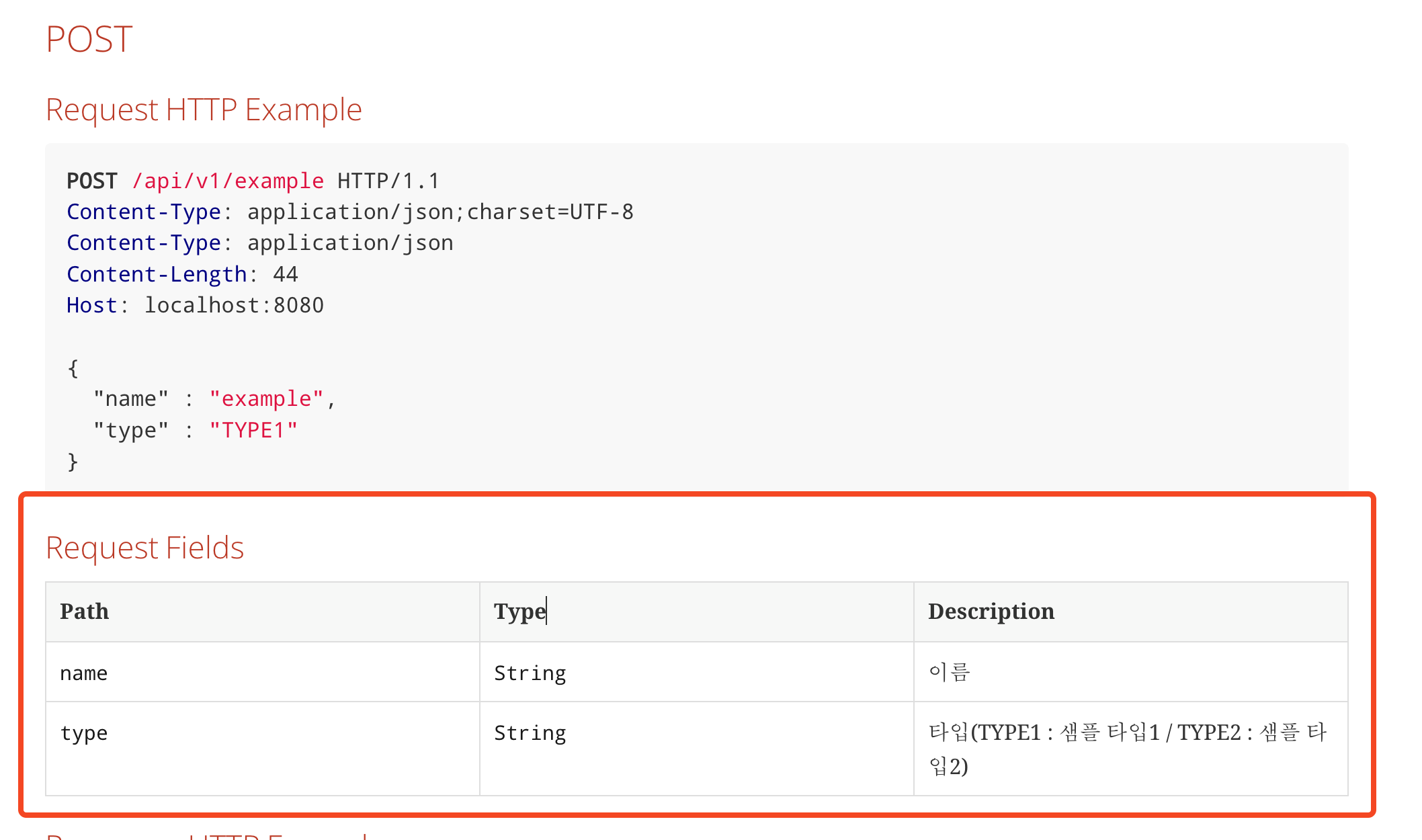Select the String type cell for name field

click(x=530, y=672)
